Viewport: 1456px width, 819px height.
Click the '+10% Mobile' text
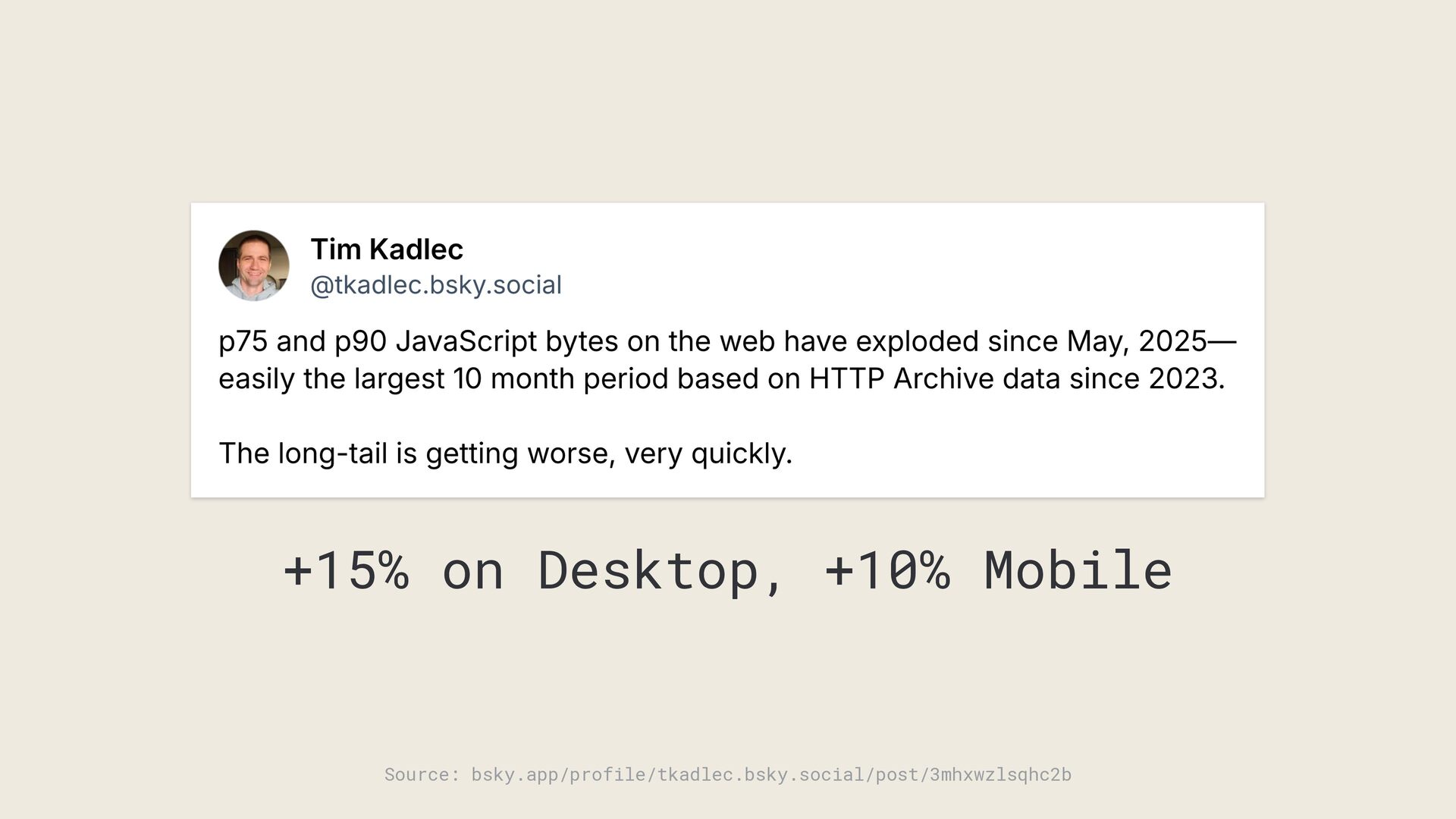[998, 570]
